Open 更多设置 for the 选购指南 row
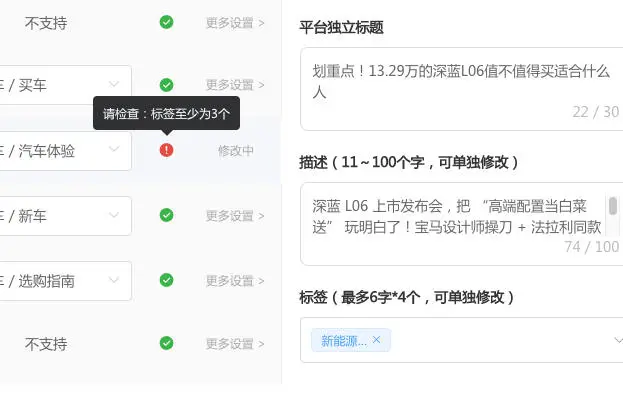623x418 pixels. click(x=235, y=281)
